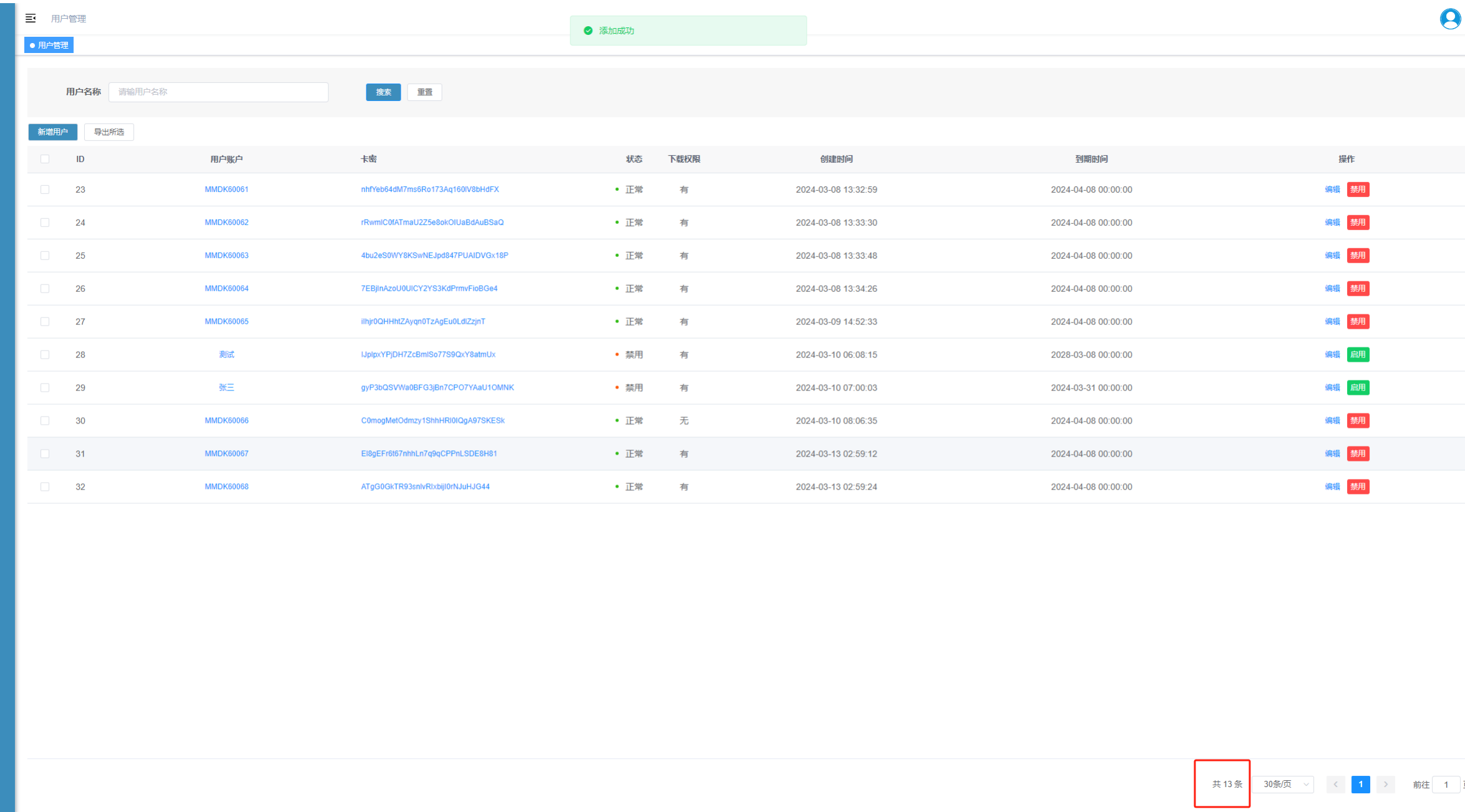This screenshot has height=812, width=1465.
Task: Disable user MMDK60065
Action: click(1358, 322)
